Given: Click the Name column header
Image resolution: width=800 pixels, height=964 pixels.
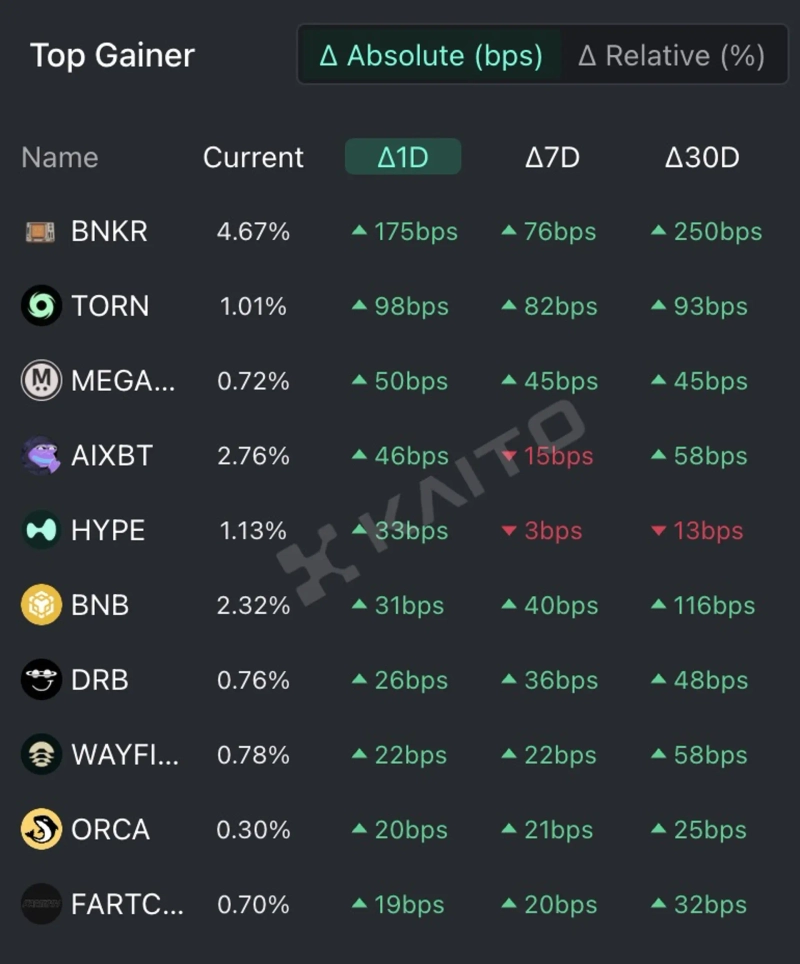Looking at the screenshot, I should [x=60, y=157].
